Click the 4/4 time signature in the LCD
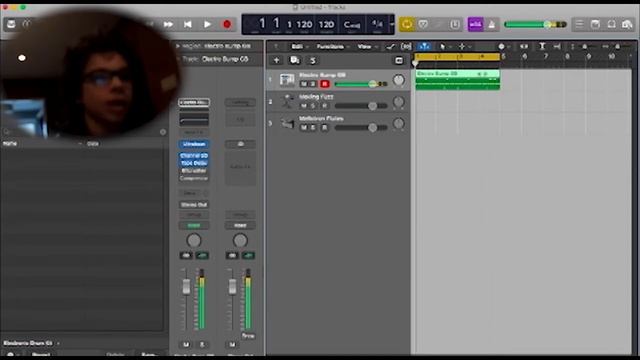This screenshot has width=640, height=360. (x=377, y=24)
